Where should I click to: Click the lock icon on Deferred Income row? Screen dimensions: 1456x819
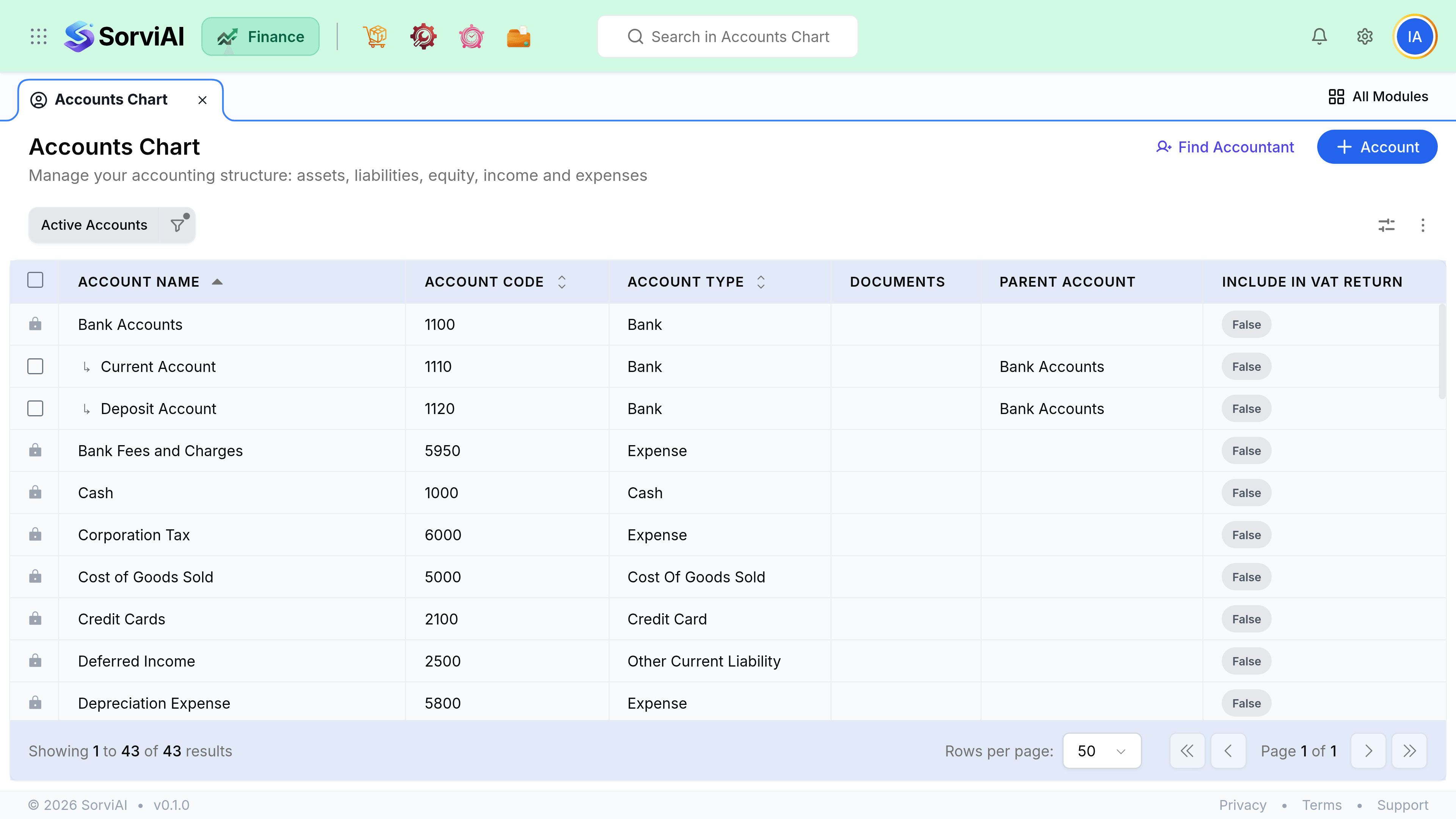[35, 660]
